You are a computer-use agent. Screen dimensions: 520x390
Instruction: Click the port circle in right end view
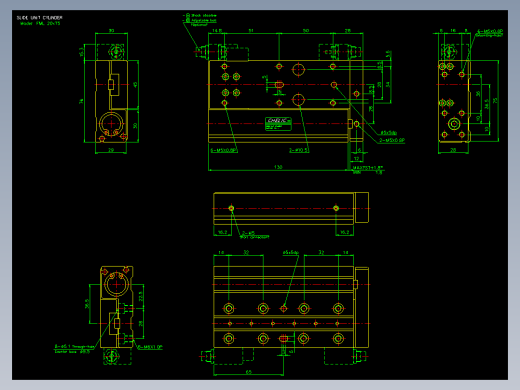pyautogui.click(x=454, y=124)
